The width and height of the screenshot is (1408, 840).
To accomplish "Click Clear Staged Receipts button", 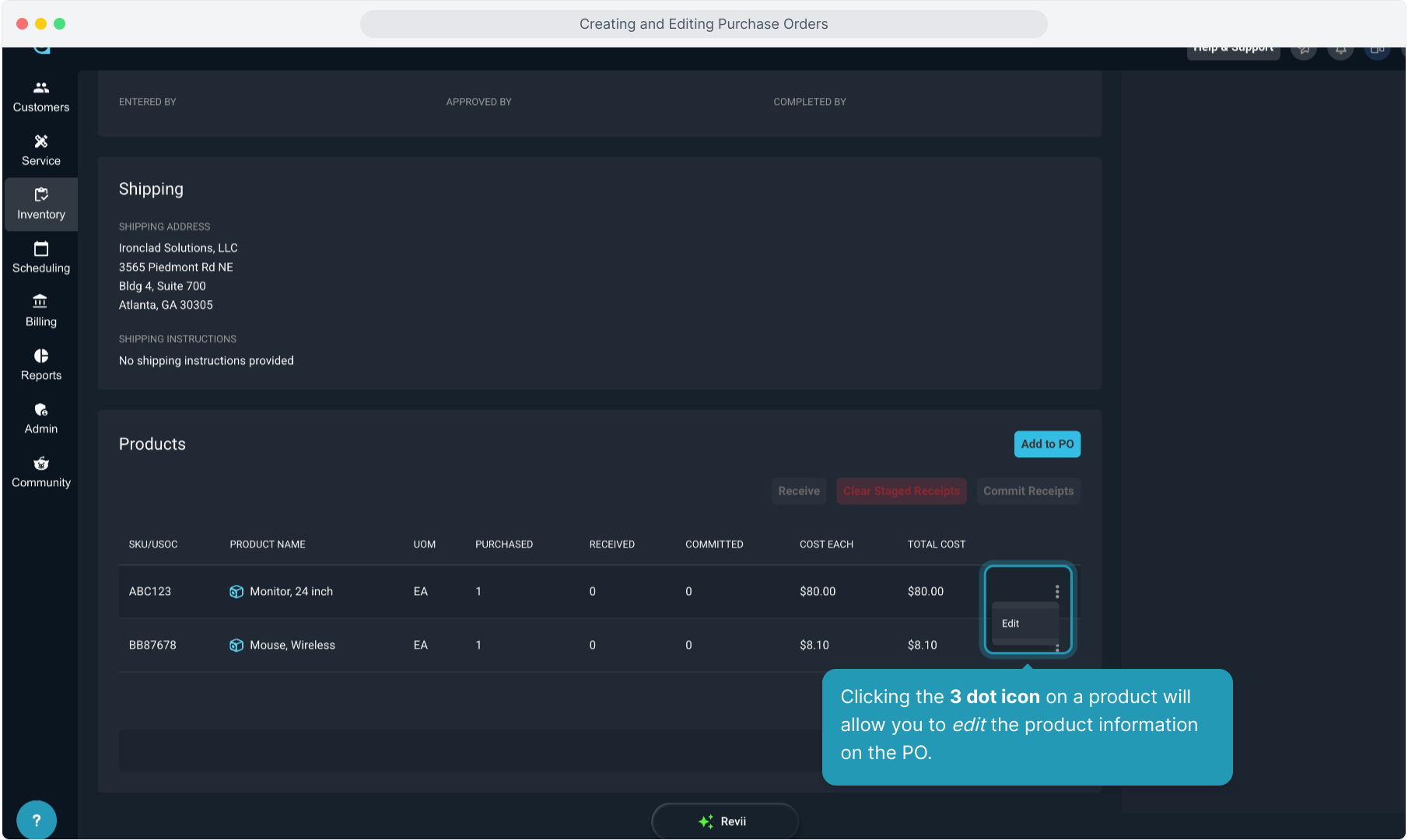I will click(901, 491).
